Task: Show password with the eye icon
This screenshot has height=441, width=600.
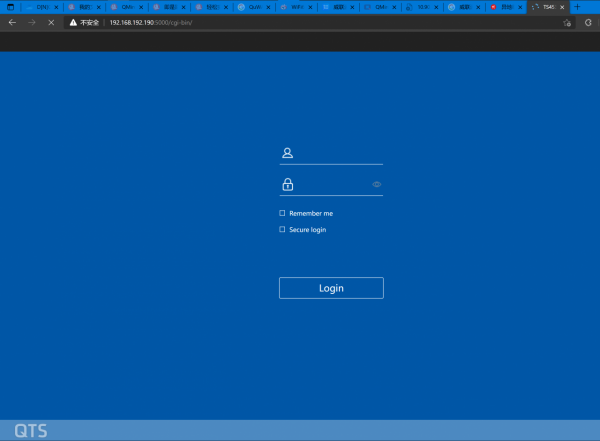Action: (x=377, y=184)
